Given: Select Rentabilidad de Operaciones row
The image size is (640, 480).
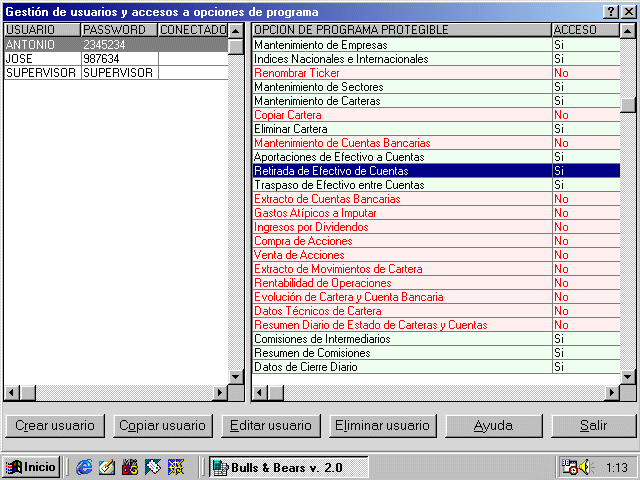Looking at the screenshot, I should 436,283.
